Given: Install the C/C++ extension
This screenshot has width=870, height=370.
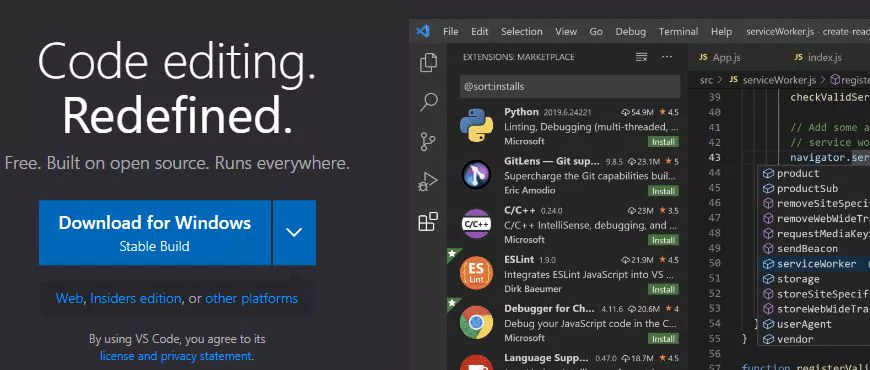Looking at the screenshot, I should click(x=663, y=240).
